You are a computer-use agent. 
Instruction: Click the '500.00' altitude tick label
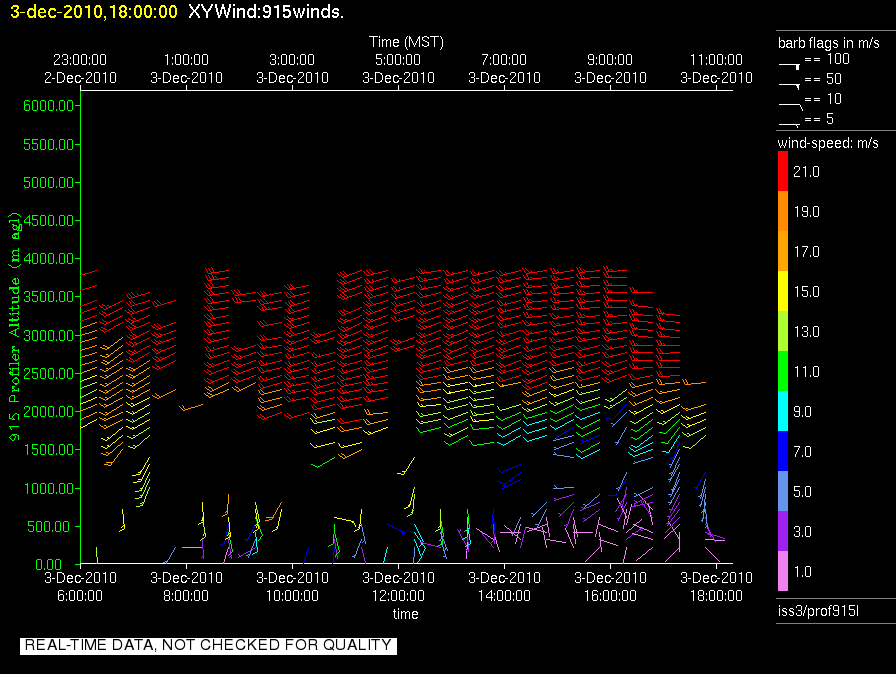tap(52, 526)
